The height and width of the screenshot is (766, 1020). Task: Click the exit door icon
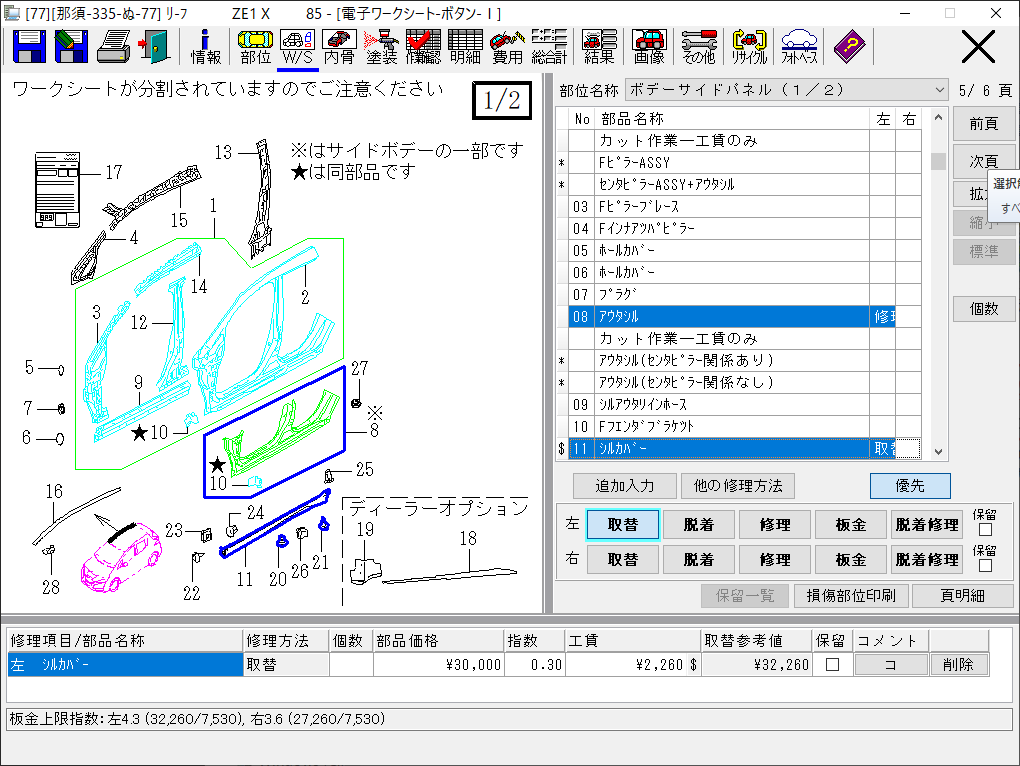click(x=155, y=46)
